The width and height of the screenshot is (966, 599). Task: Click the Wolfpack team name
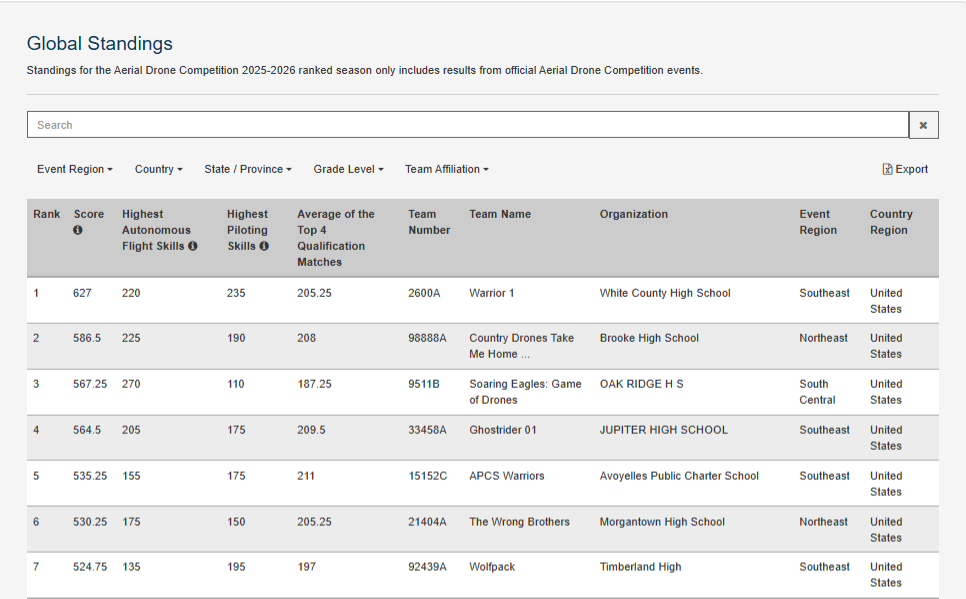click(x=492, y=567)
